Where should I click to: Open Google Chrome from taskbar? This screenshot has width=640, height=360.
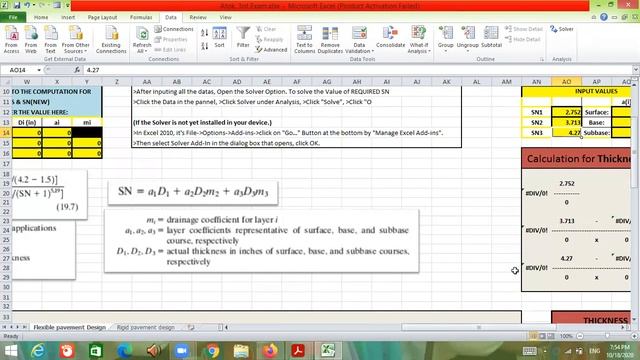212,351
